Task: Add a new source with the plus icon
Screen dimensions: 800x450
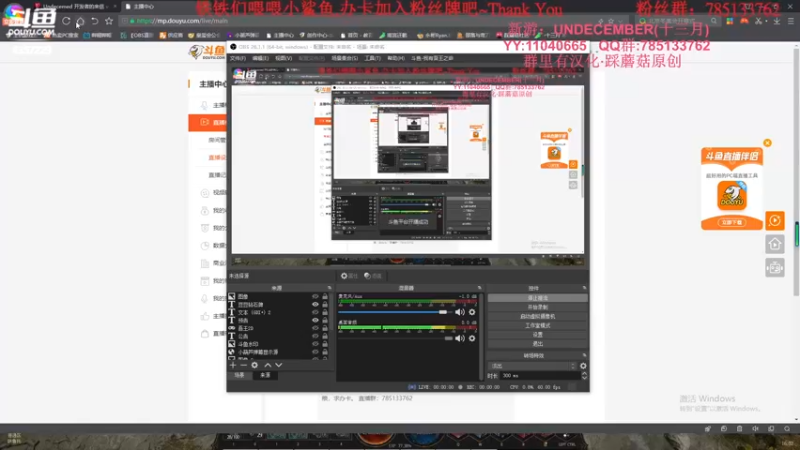Action: 233,365
